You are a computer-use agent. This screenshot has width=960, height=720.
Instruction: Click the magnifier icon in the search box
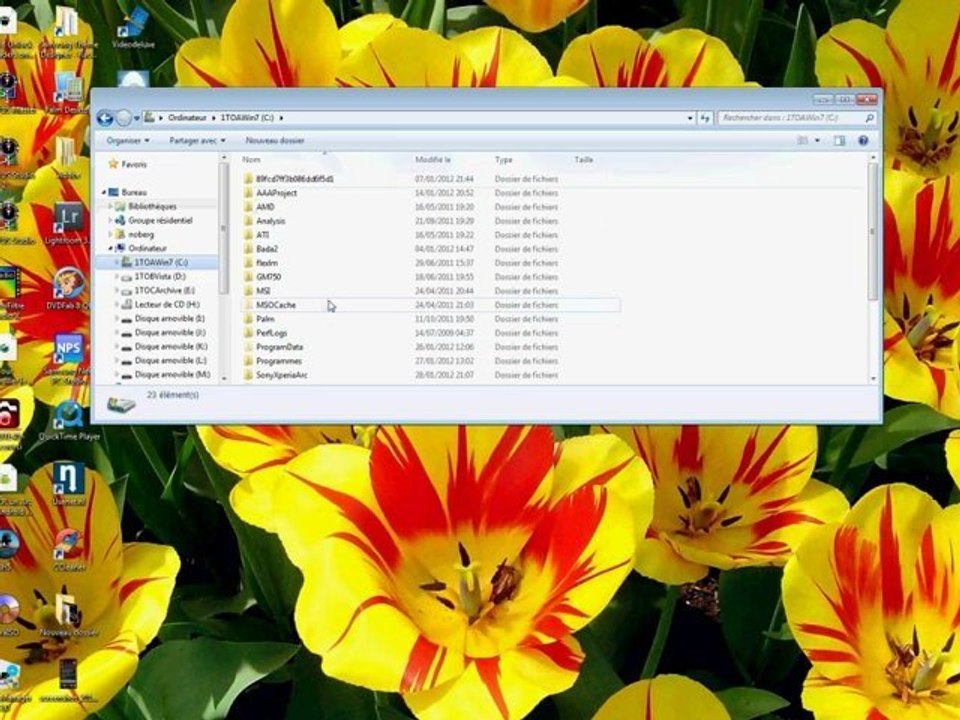click(x=869, y=118)
